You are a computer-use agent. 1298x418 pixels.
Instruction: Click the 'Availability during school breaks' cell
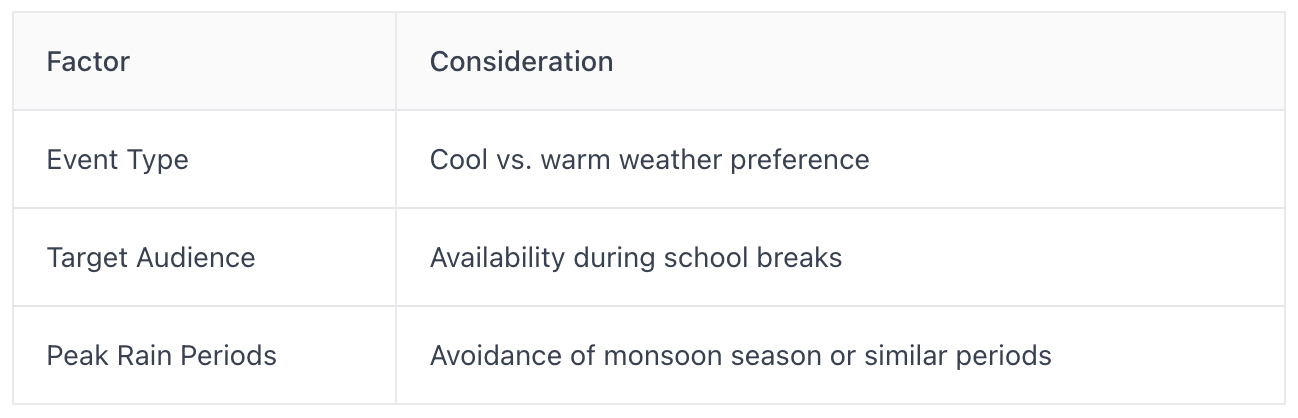[840, 257]
